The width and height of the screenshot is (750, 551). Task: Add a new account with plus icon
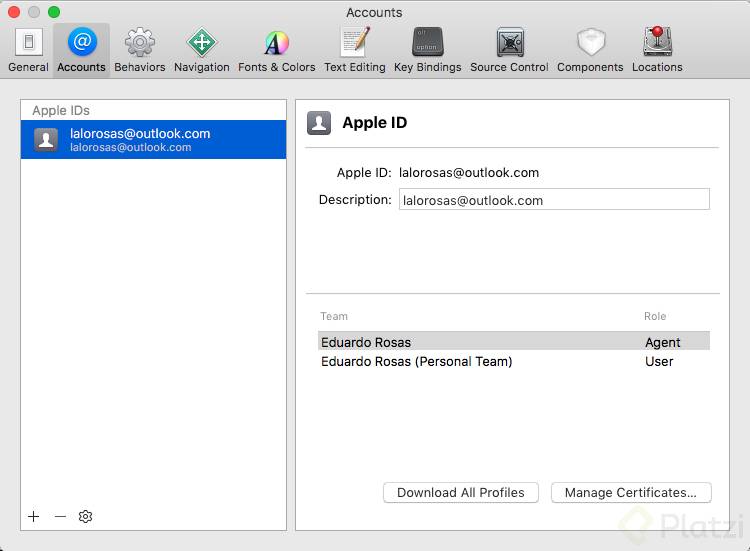click(x=33, y=517)
